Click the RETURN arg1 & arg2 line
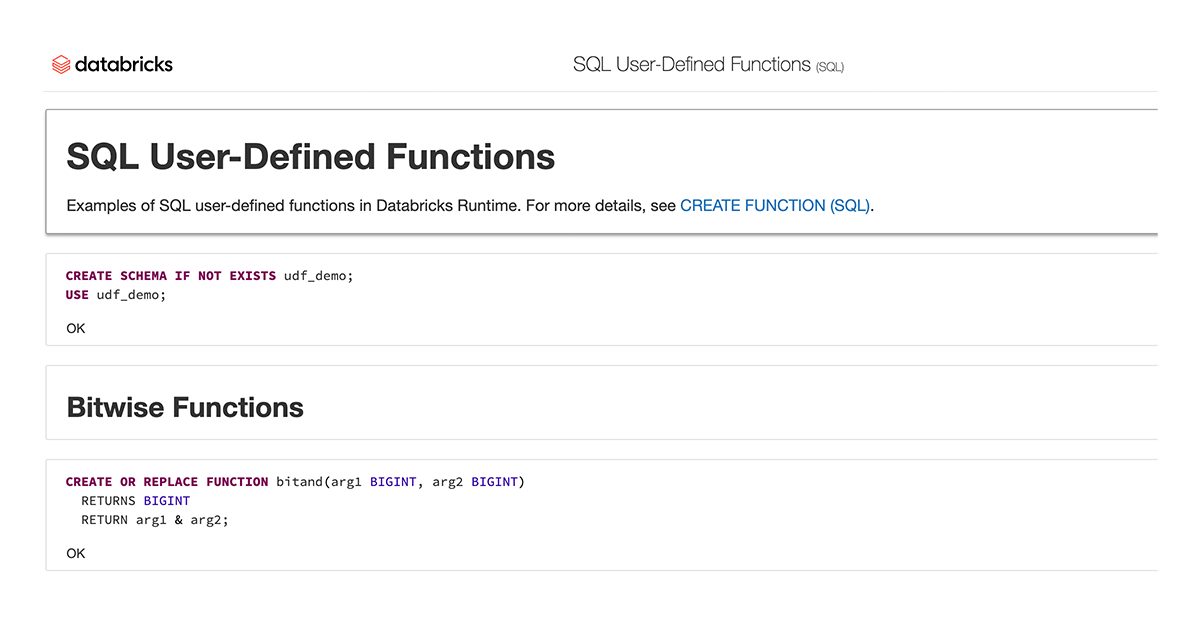The width and height of the screenshot is (1200, 630). click(155, 520)
